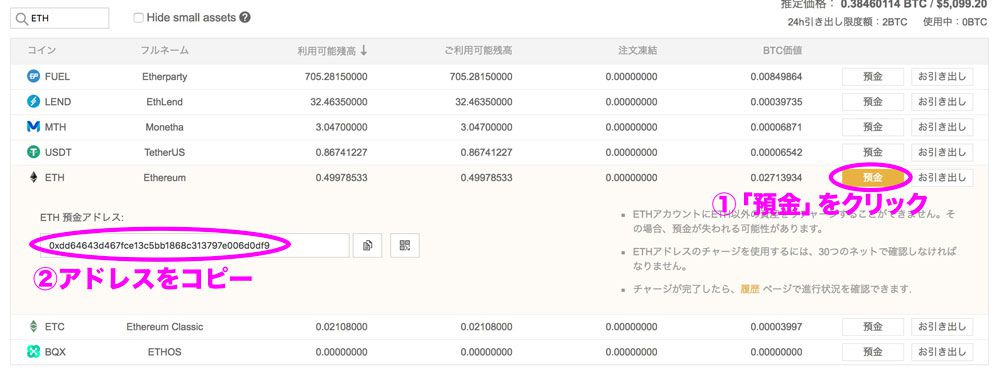Click the BTC価値 column header
1000x374 pixels.
point(783,50)
